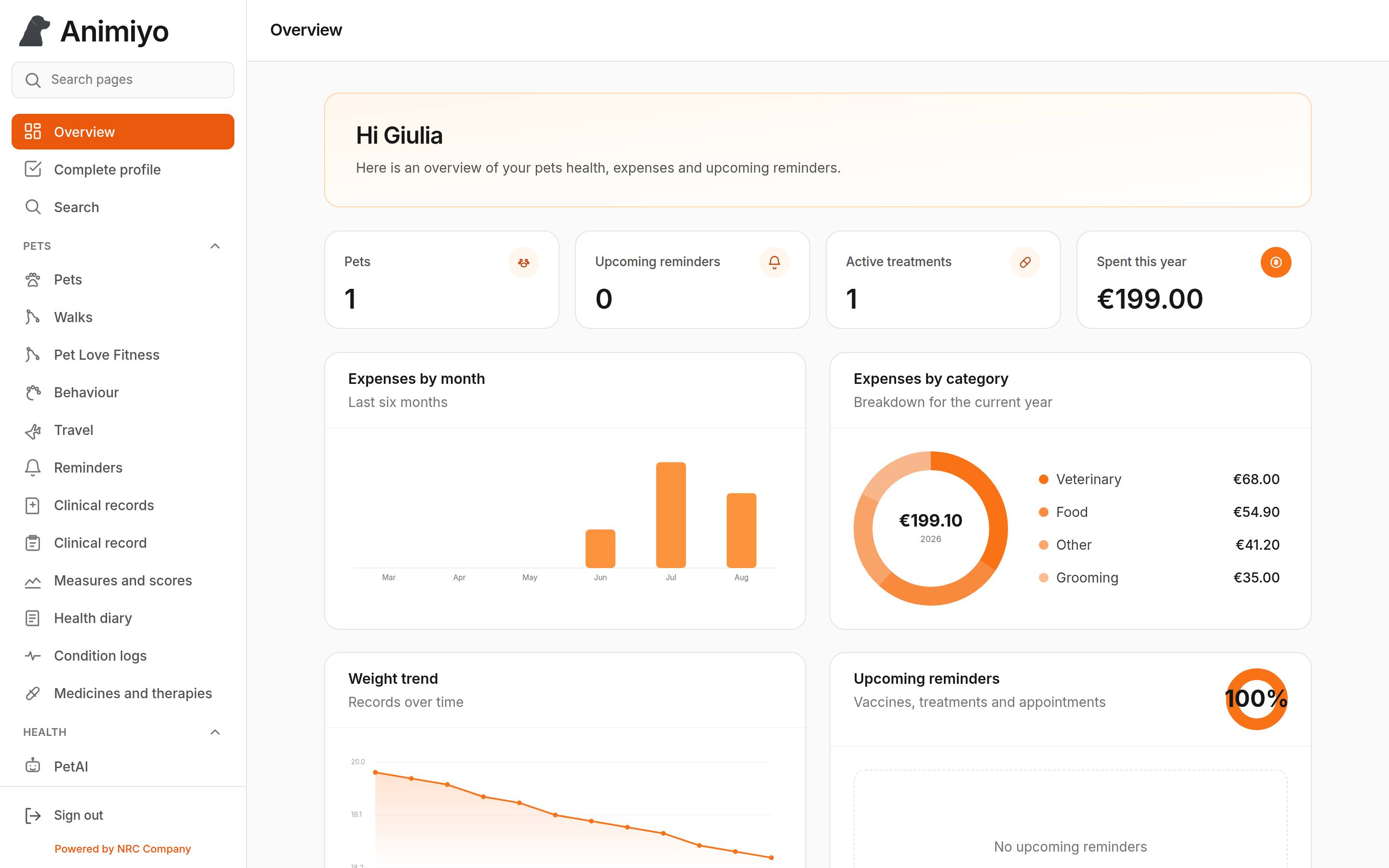Click the "No upcoming reminders" message
1389x868 pixels.
(x=1071, y=847)
